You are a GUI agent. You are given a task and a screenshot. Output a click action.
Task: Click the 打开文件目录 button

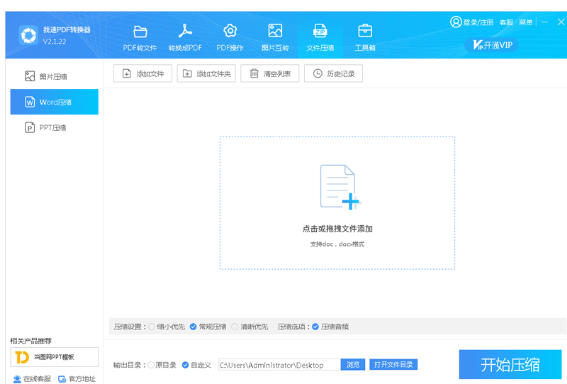coord(393,364)
